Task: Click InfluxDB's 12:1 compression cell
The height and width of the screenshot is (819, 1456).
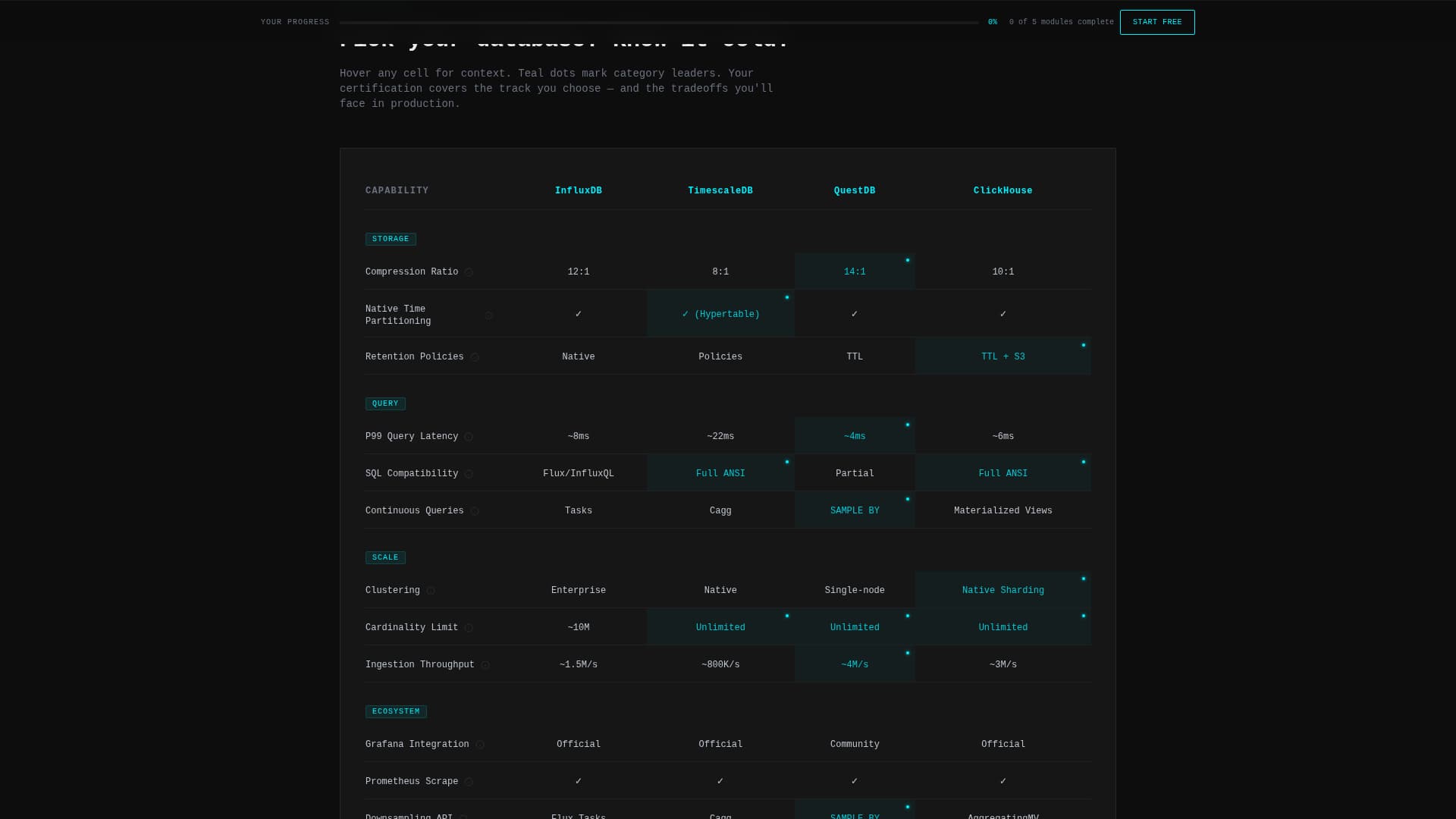Action: (579, 271)
